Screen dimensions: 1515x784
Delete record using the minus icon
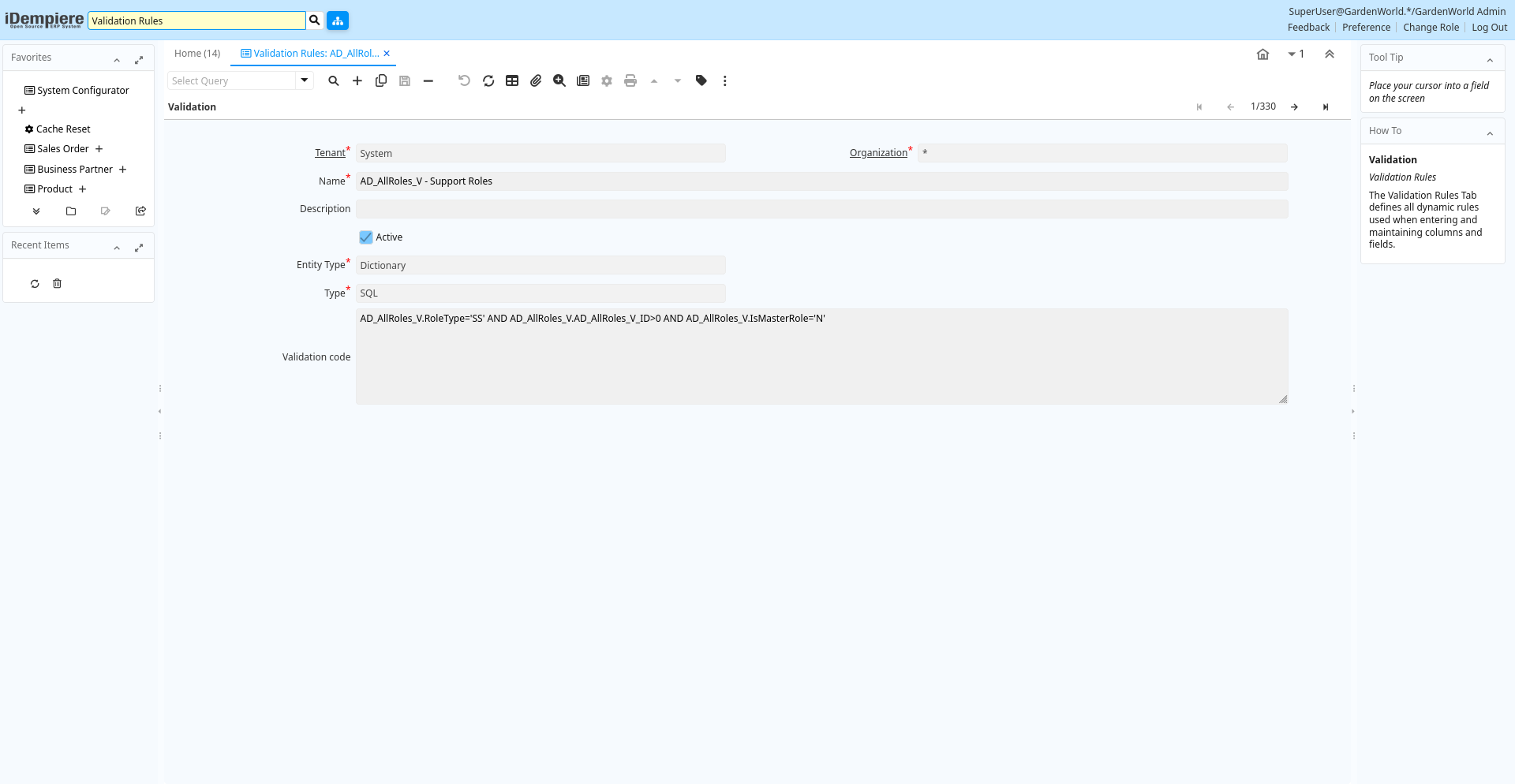coord(428,80)
